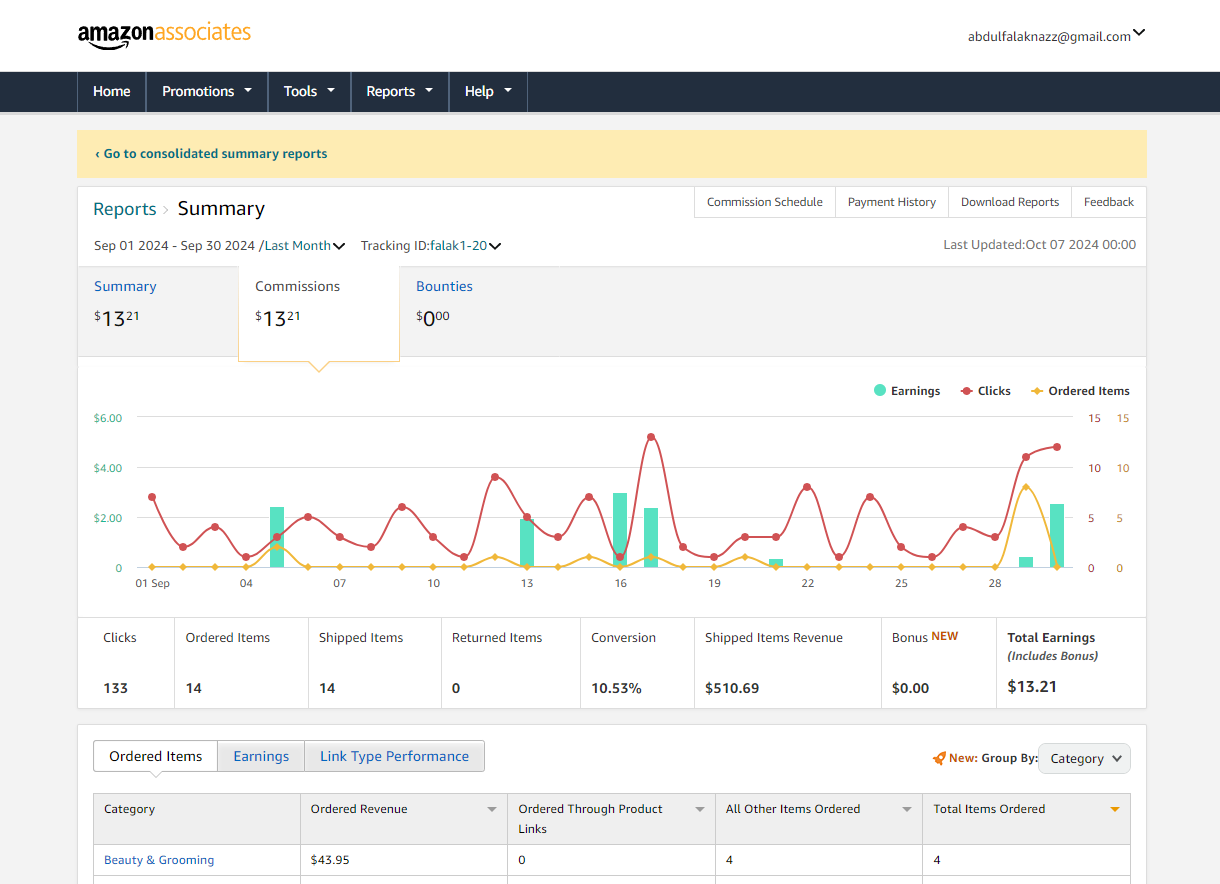Go to the Home menu item
The height and width of the screenshot is (884, 1220).
[x=112, y=91]
